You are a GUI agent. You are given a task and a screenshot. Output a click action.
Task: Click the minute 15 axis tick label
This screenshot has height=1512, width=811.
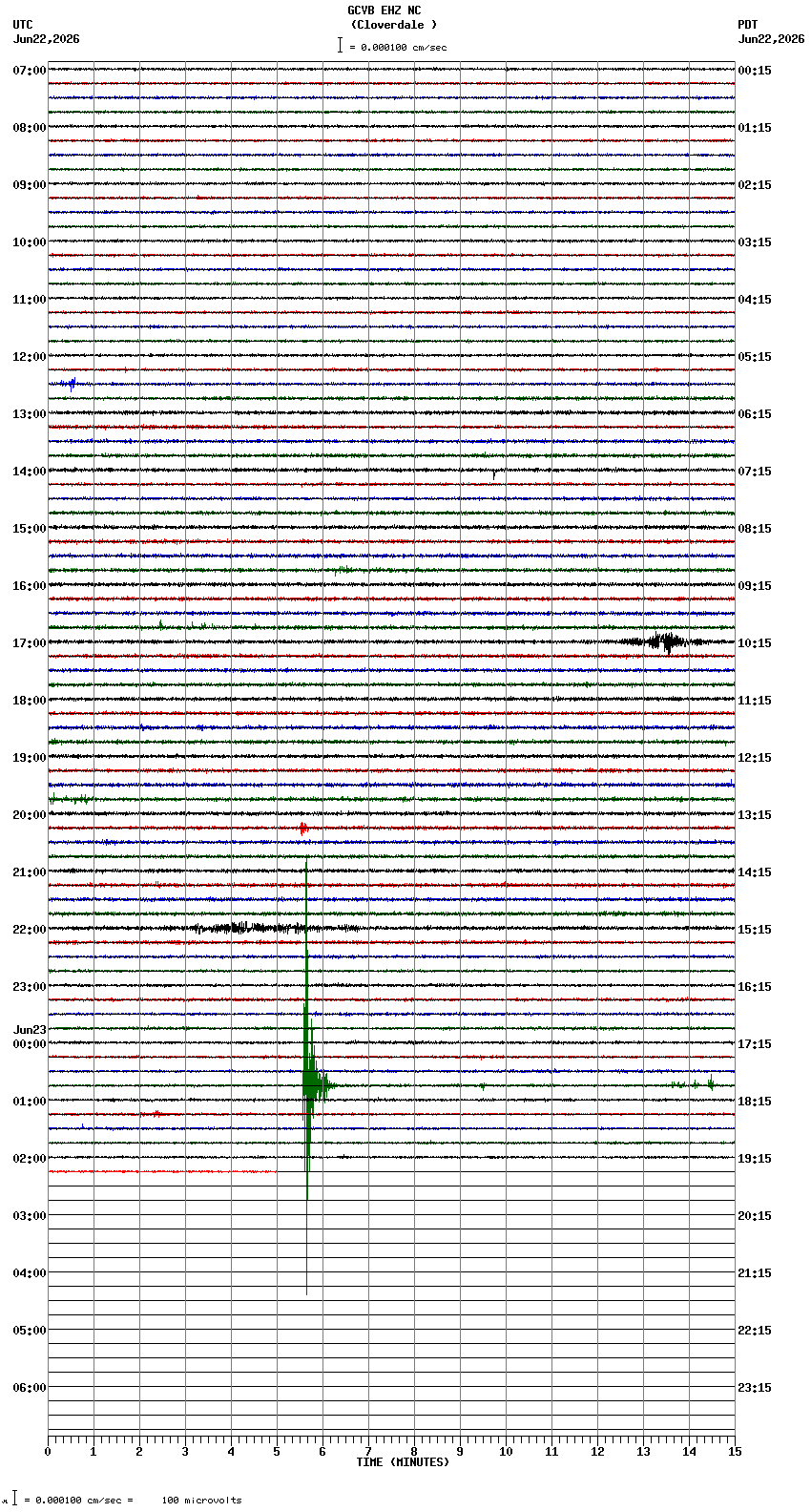coord(735,1452)
